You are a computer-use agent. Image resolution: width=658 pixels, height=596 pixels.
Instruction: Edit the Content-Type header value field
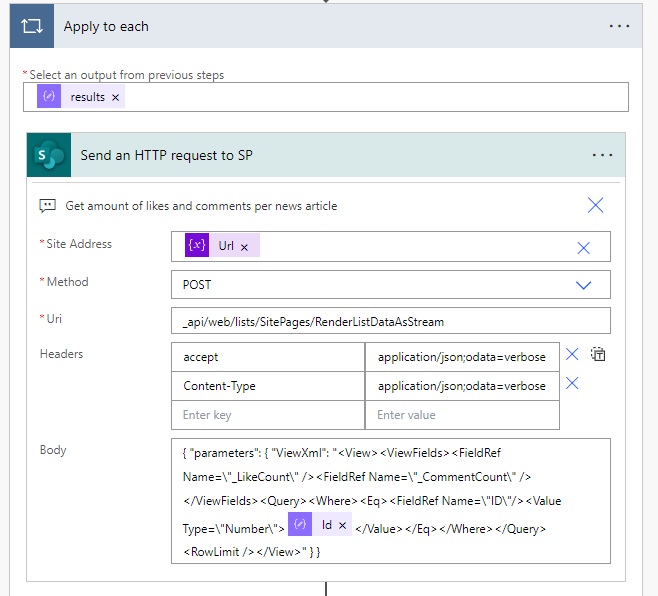(462, 386)
